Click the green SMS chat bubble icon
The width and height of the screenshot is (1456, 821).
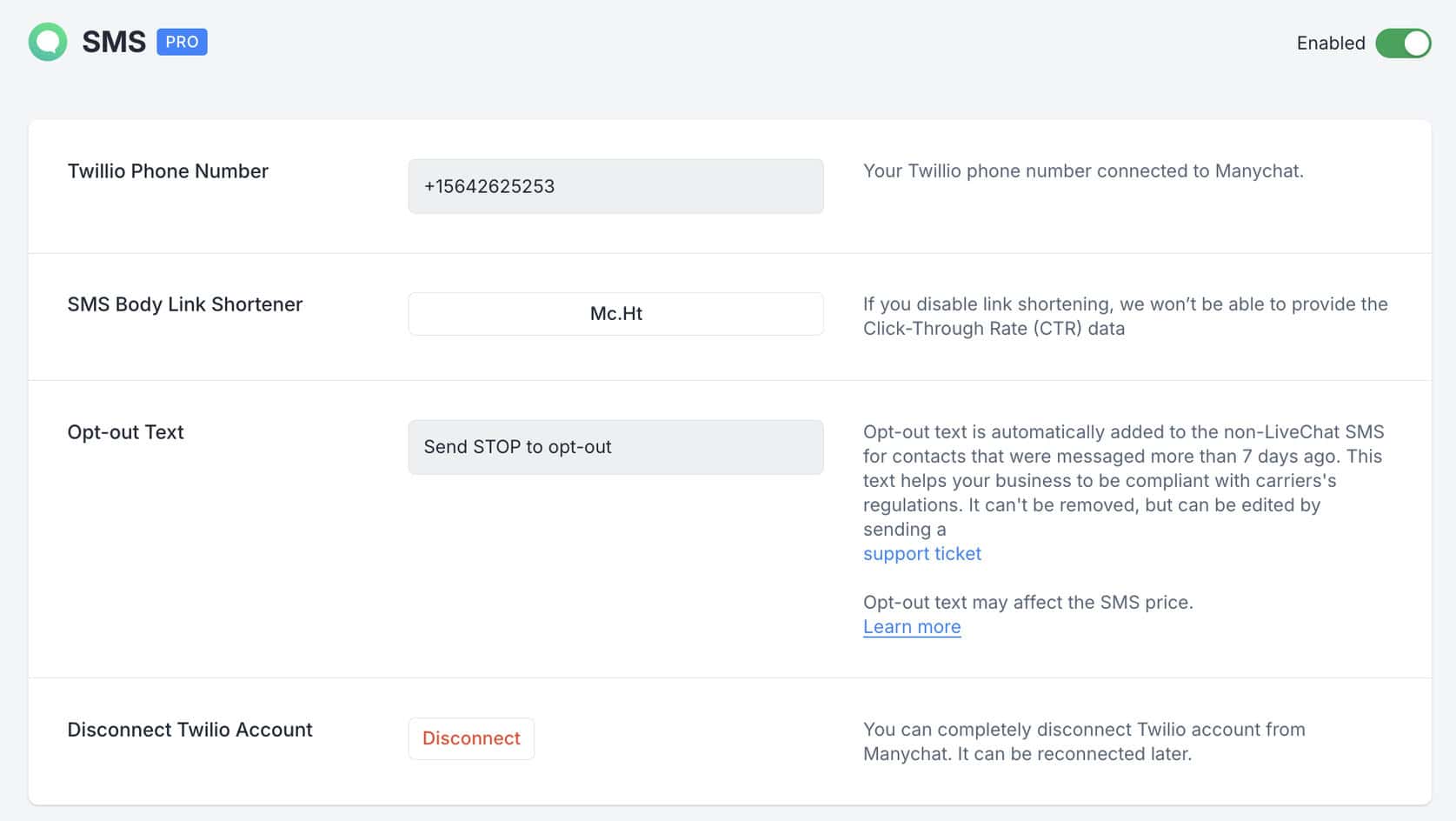tap(48, 42)
